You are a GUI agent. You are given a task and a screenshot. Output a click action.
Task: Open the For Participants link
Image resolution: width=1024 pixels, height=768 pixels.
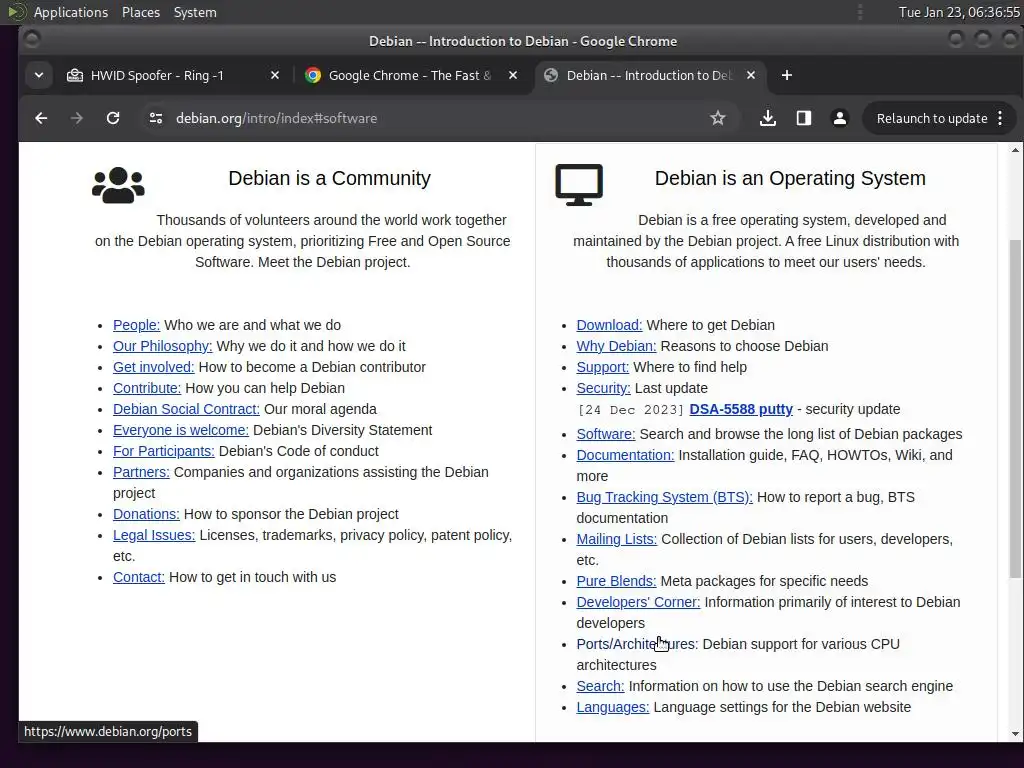click(x=164, y=451)
